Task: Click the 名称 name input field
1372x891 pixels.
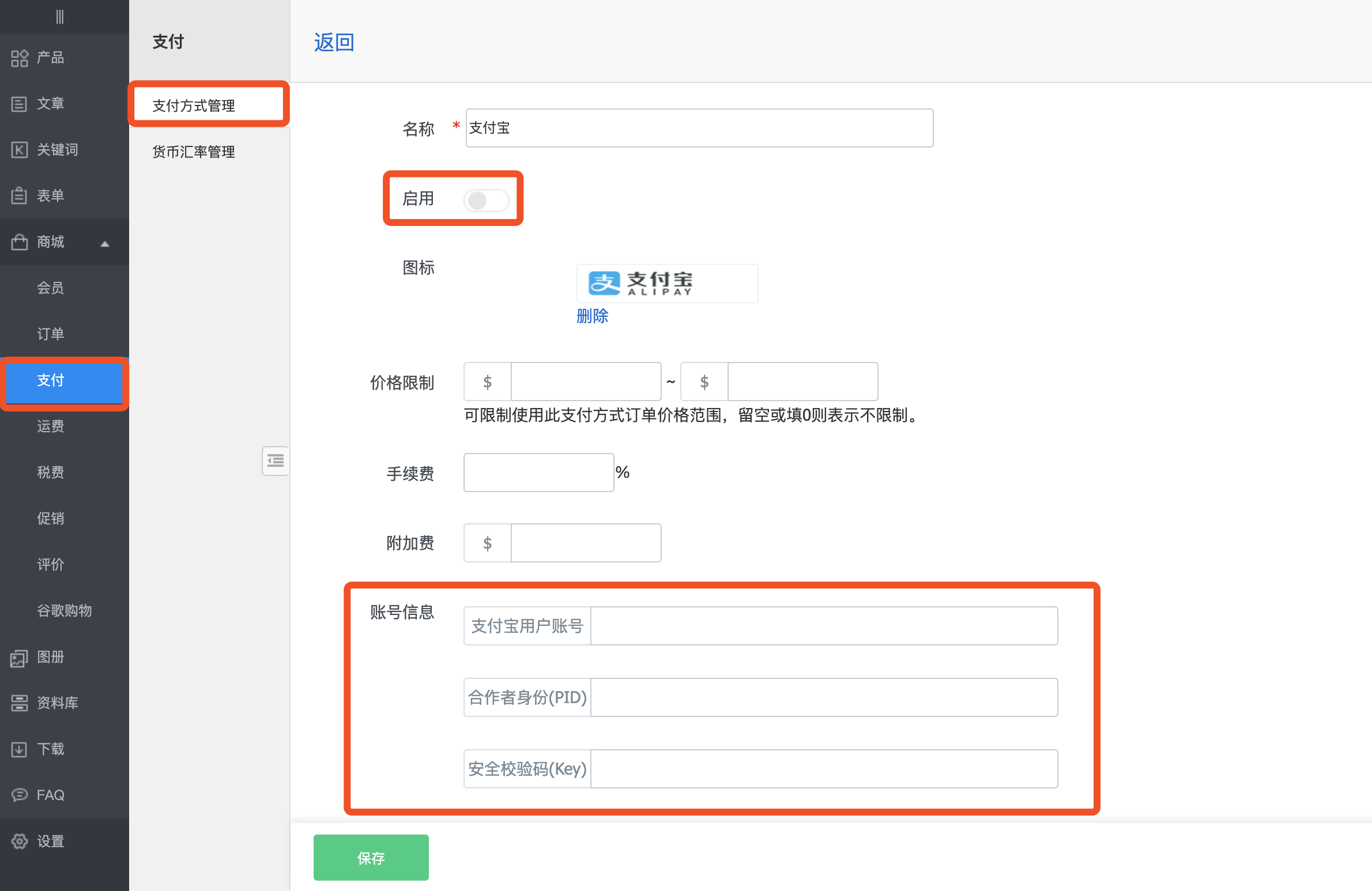Action: [x=699, y=127]
